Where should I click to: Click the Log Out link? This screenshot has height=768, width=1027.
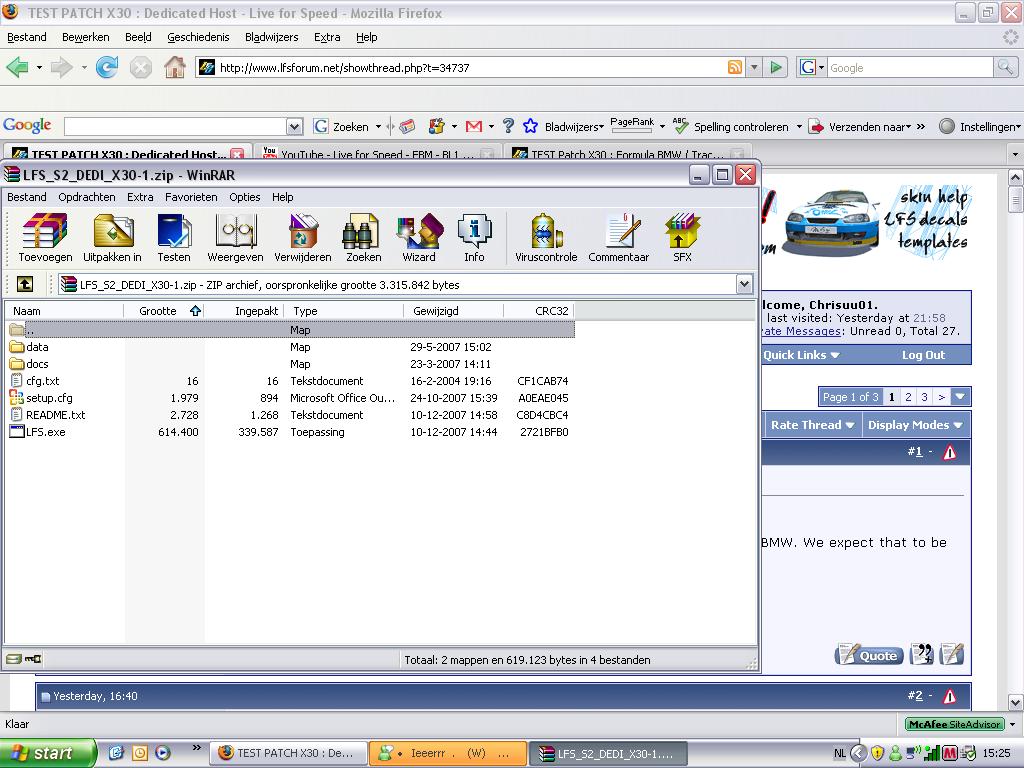pos(923,356)
